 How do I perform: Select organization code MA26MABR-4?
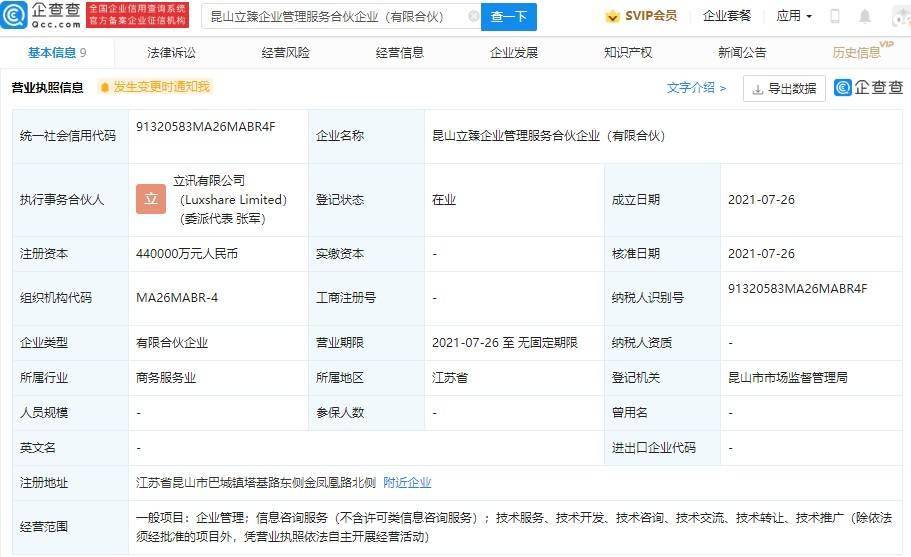click(x=177, y=298)
